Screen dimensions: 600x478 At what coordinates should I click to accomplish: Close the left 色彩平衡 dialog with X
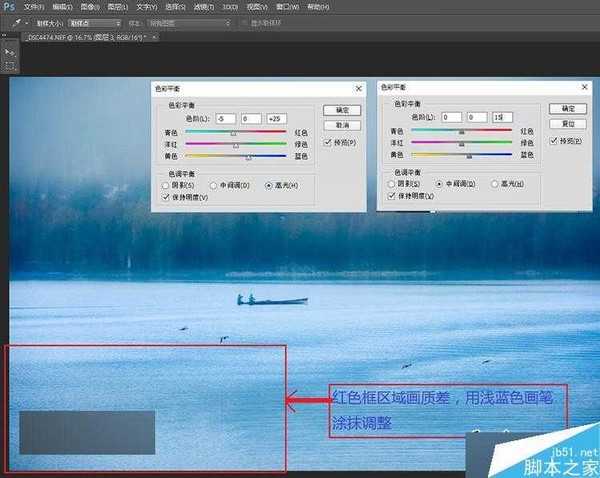(359, 89)
